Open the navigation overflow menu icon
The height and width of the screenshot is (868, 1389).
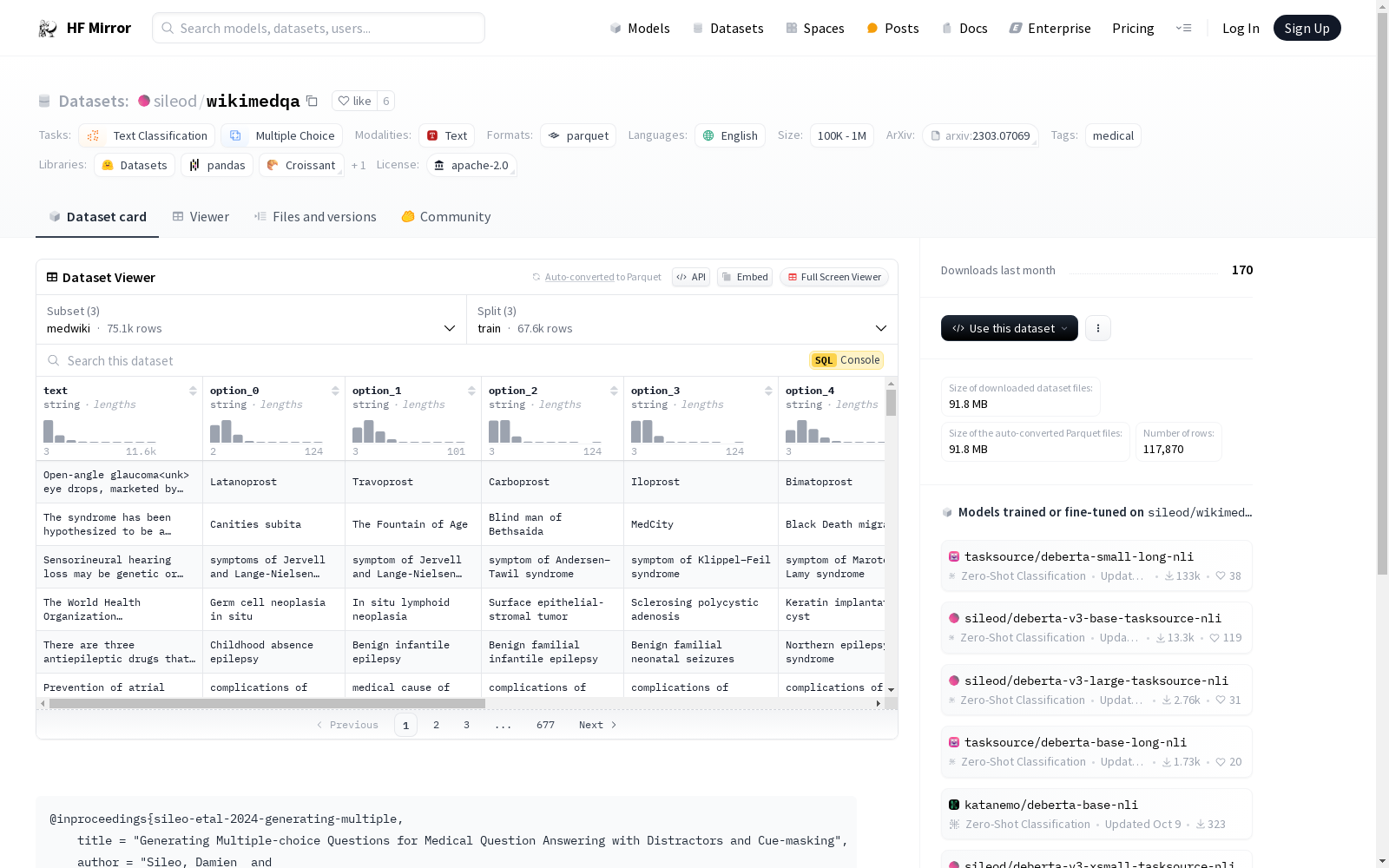point(1183,28)
